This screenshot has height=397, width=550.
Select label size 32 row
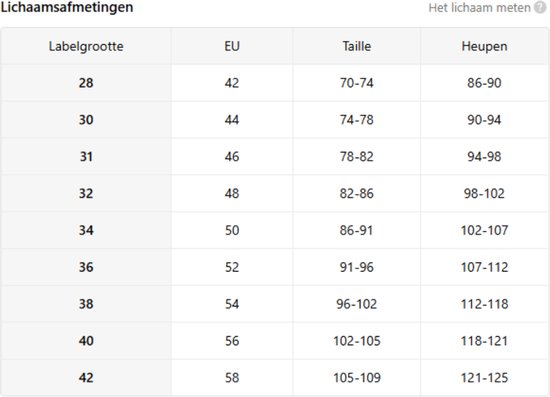point(275,194)
